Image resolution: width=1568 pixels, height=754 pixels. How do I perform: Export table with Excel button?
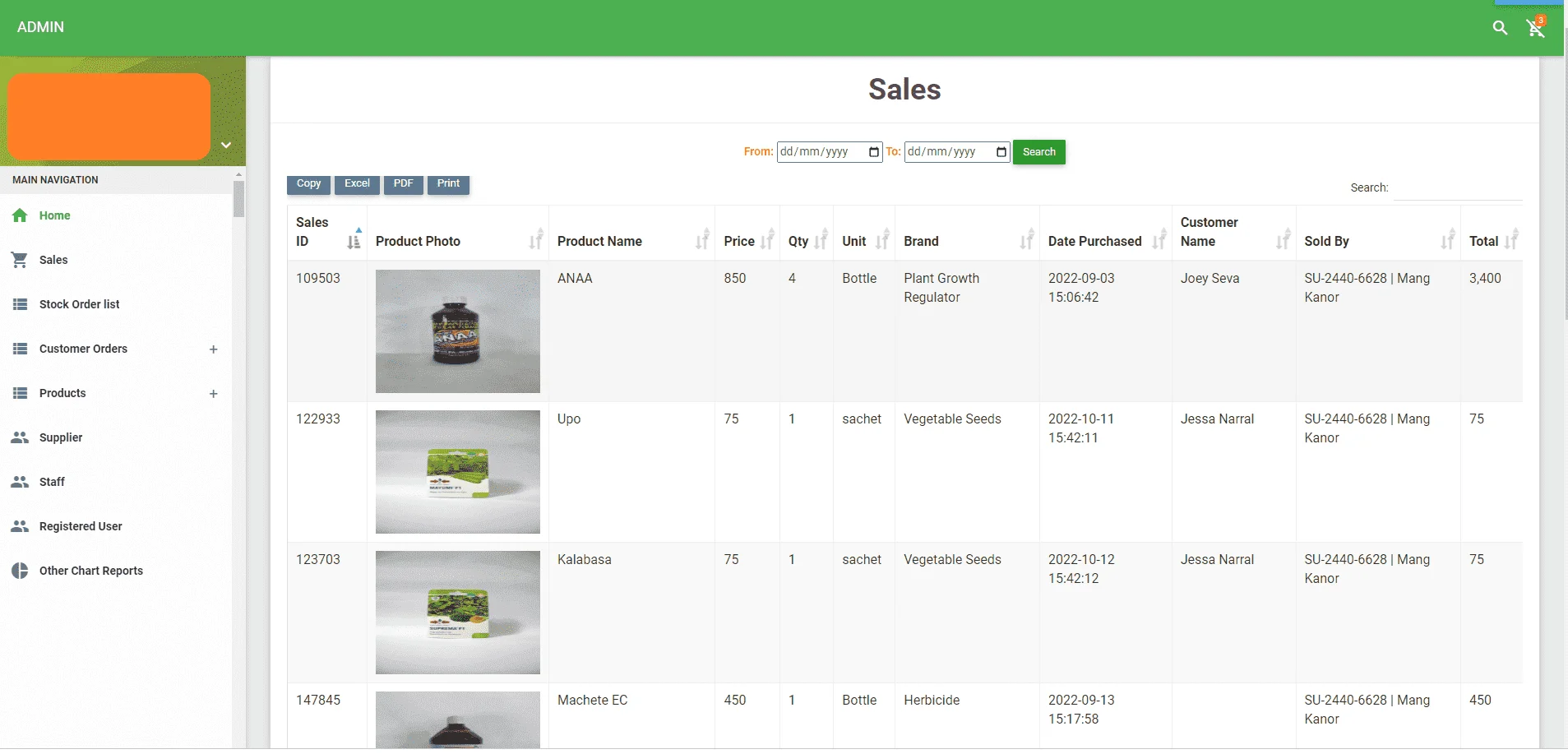(357, 184)
